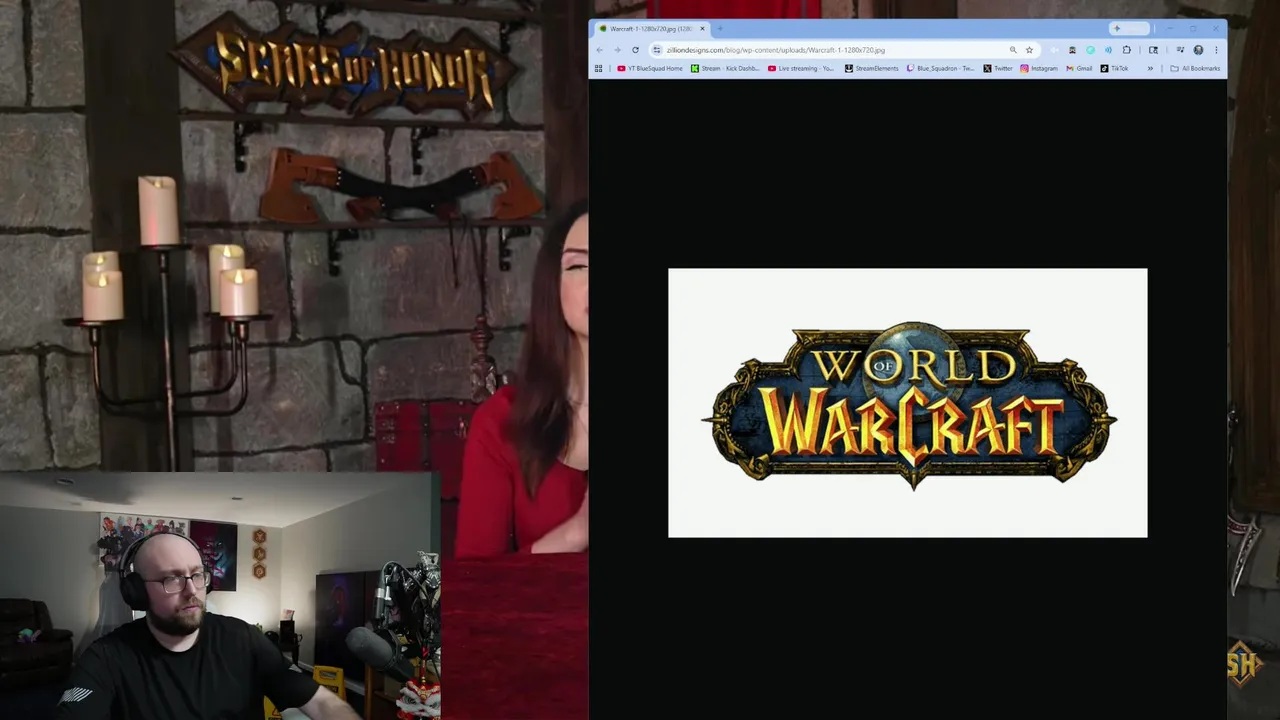Open YT BlueSquad Home bookmark
This screenshot has height=720, width=1280.
(650, 68)
